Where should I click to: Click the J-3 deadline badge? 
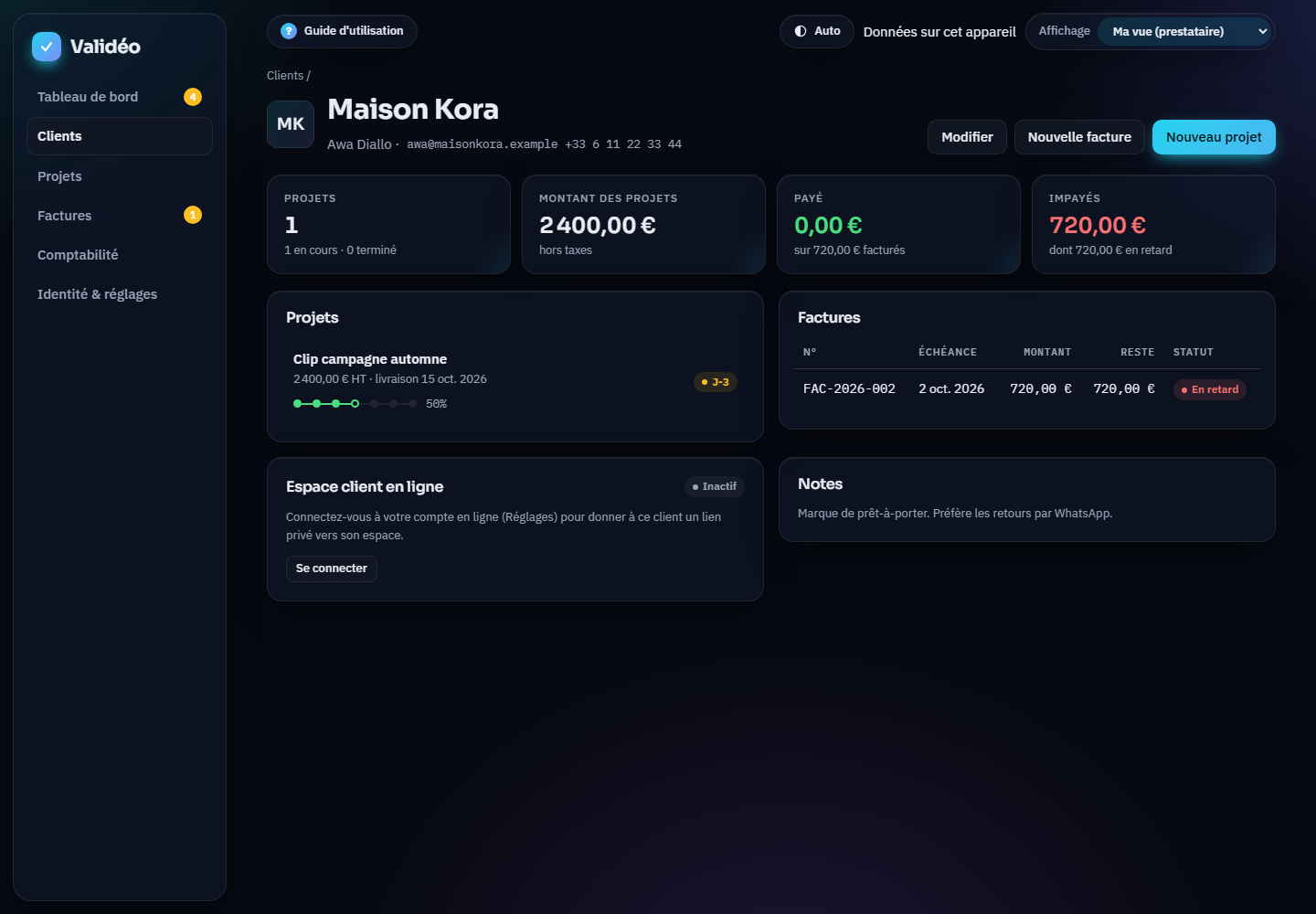716,382
